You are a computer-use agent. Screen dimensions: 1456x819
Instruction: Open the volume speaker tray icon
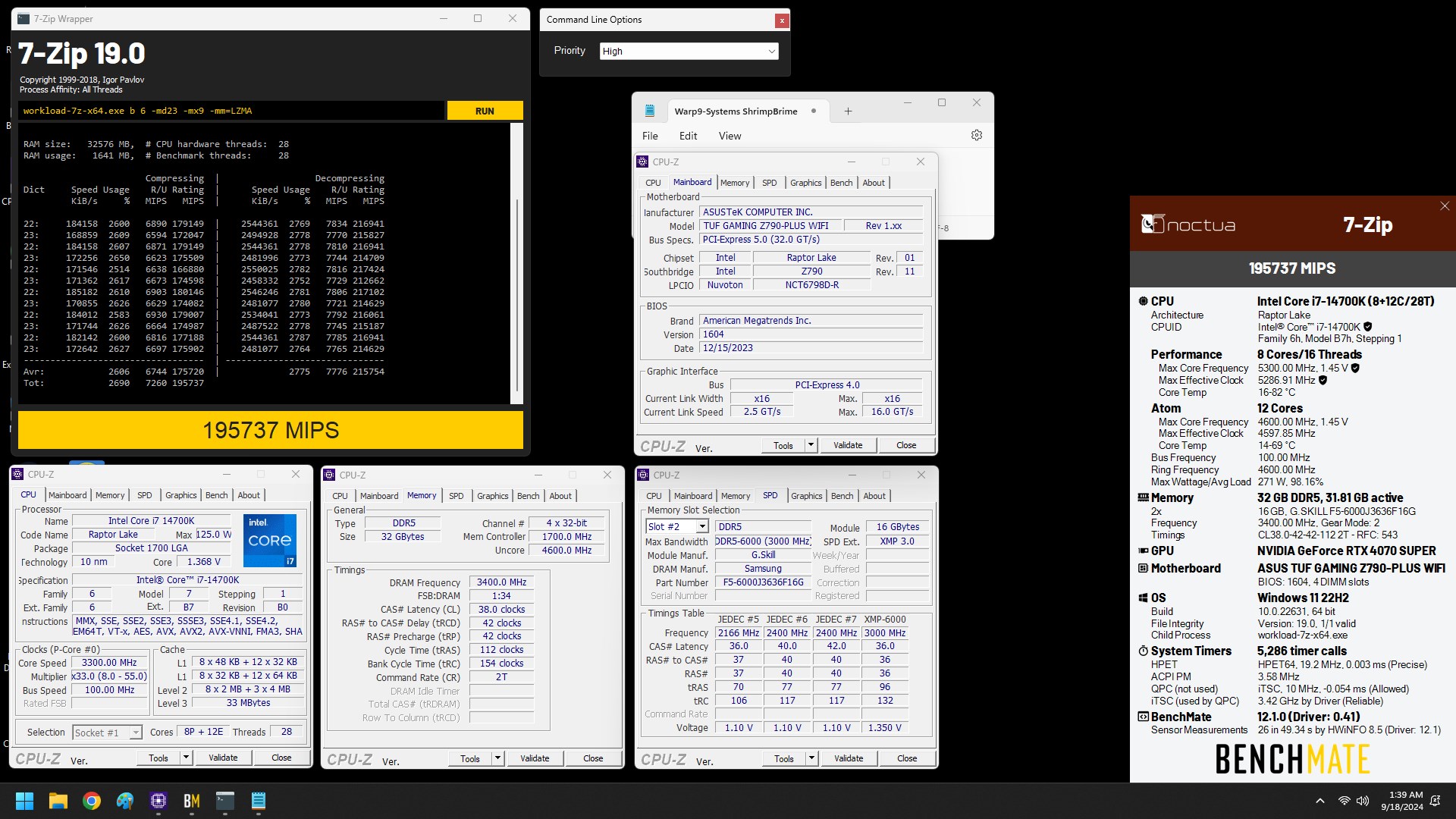(1363, 801)
